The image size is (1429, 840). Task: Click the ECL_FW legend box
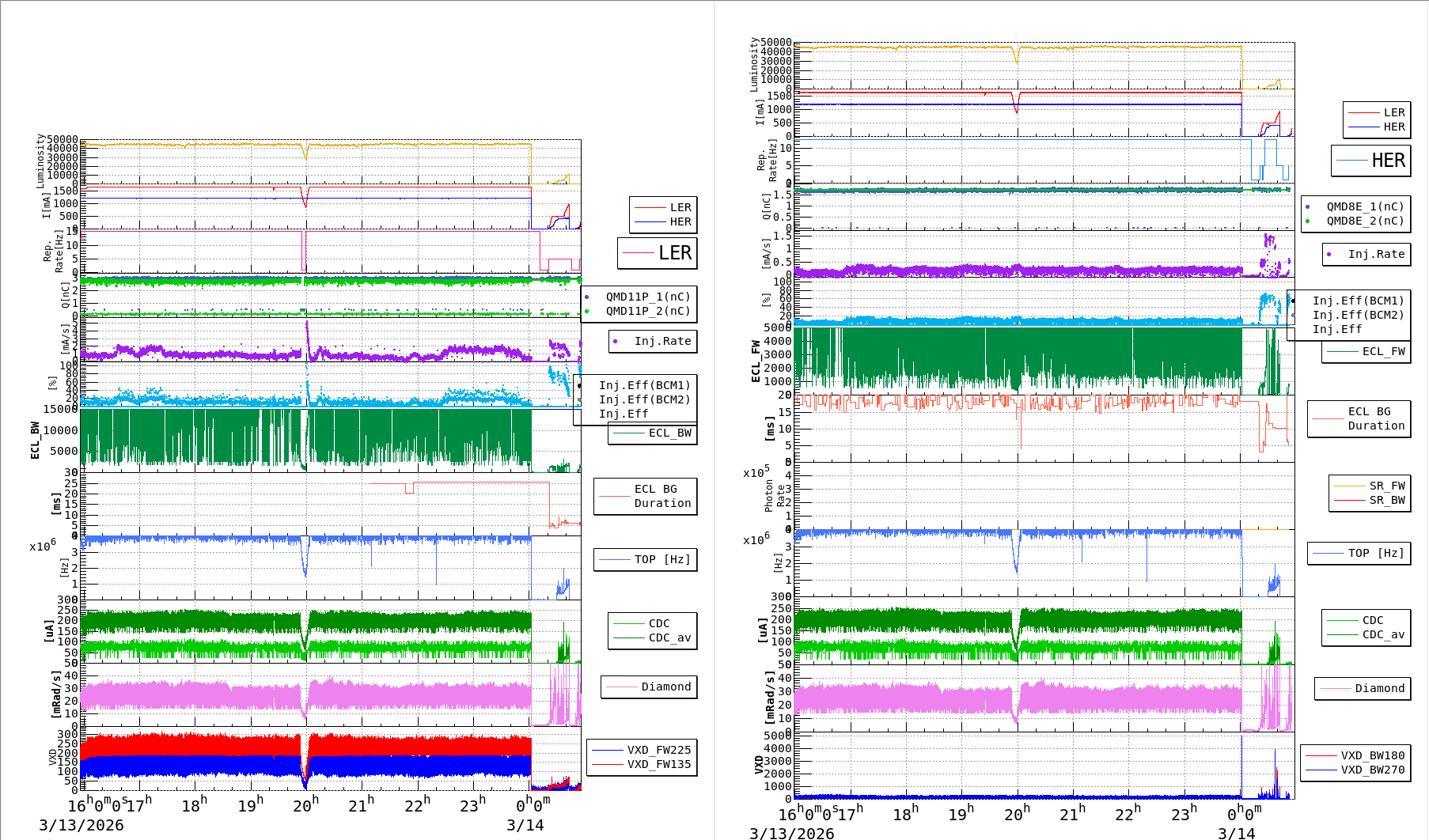pyautogui.click(x=1366, y=352)
